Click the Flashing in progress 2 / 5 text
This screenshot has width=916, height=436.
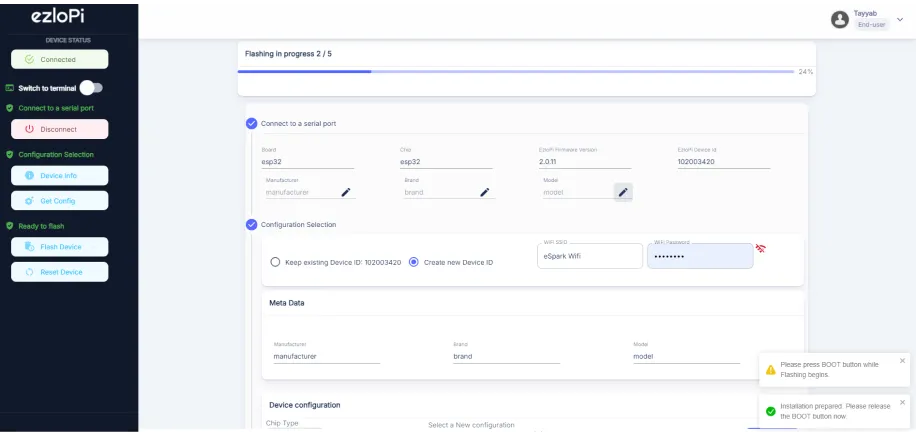289,54
